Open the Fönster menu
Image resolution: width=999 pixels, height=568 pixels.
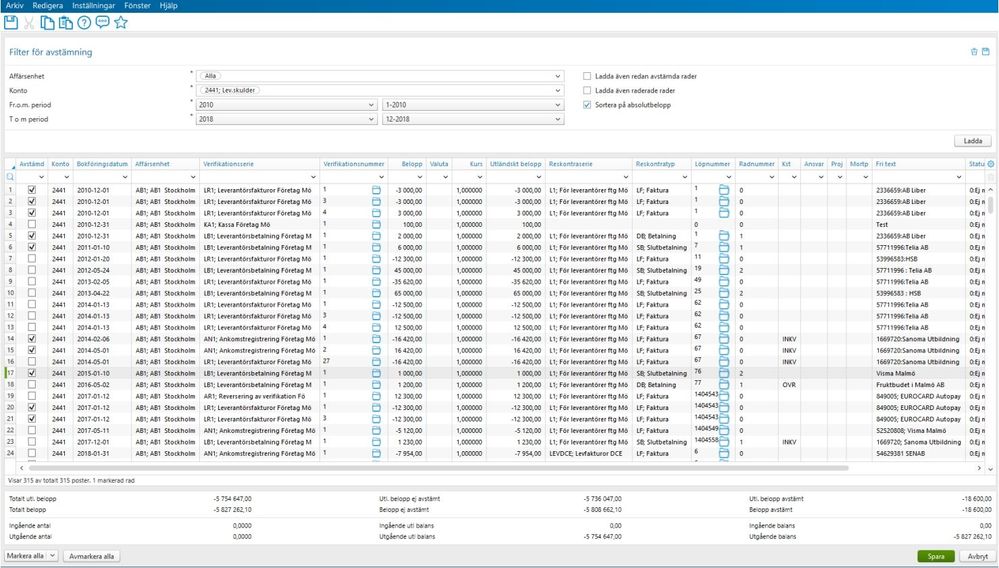[138, 5]
